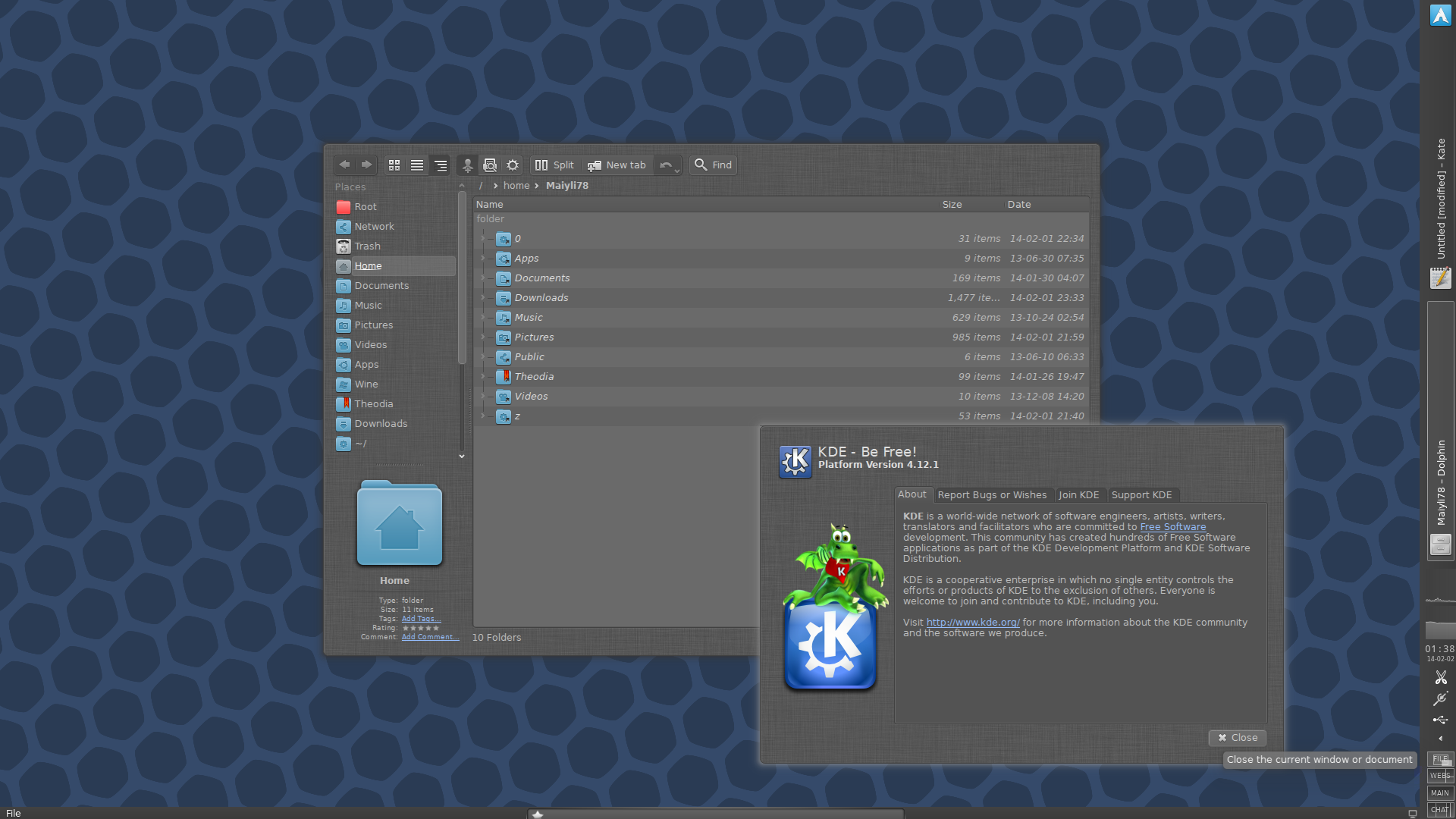This screenshot has height=819, width=1456.
Task: Select the Videos folder in file list
Action: 781,396
